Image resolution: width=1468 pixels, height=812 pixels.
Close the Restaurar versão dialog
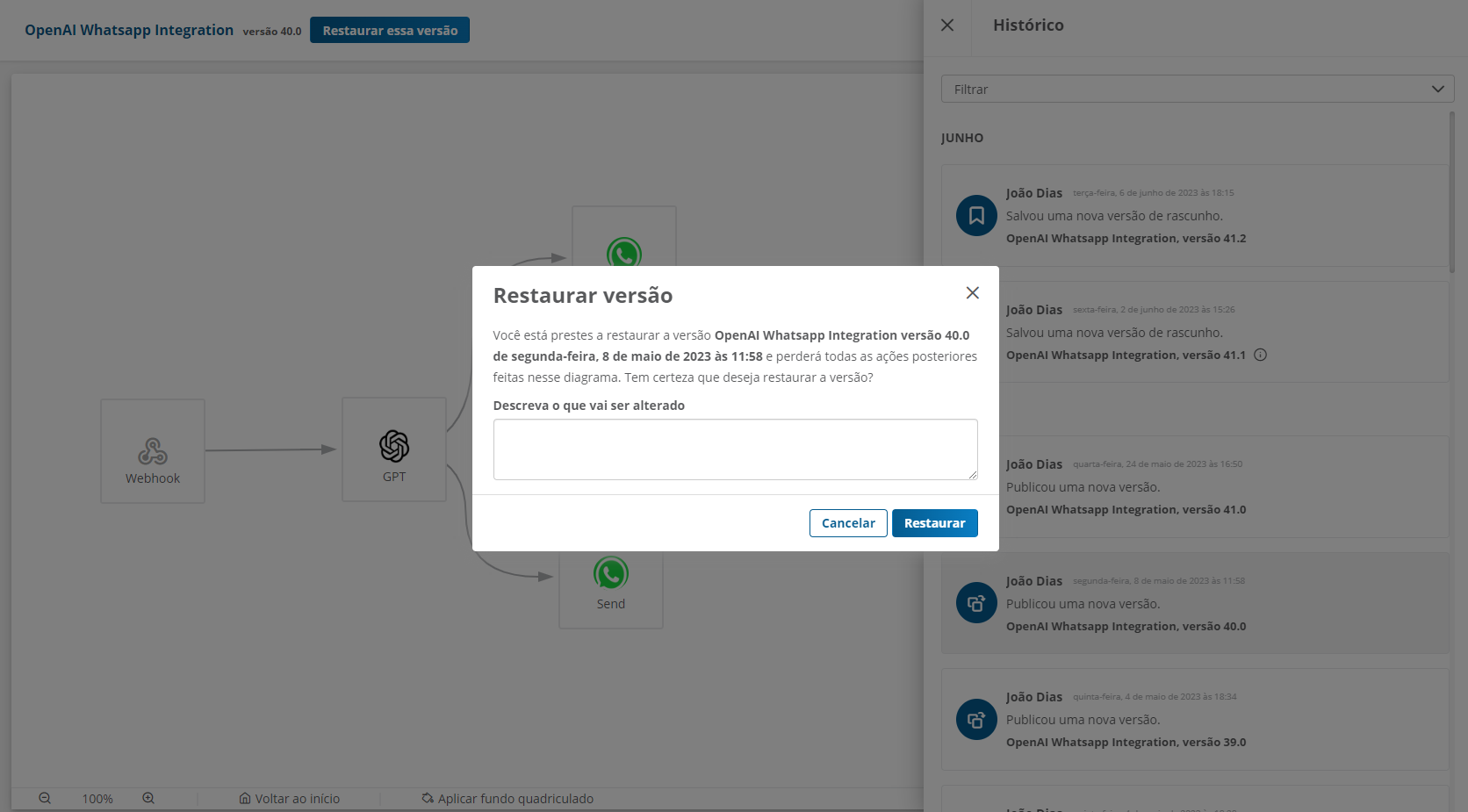point(972,293)
